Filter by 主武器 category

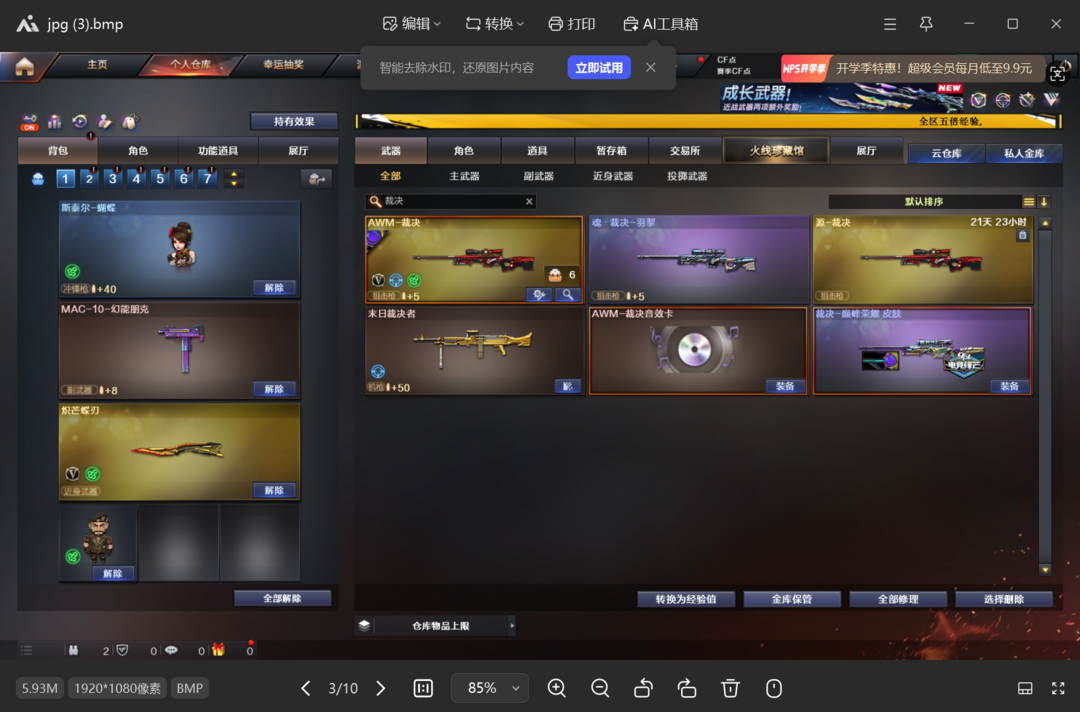click(x=464, y=176)
